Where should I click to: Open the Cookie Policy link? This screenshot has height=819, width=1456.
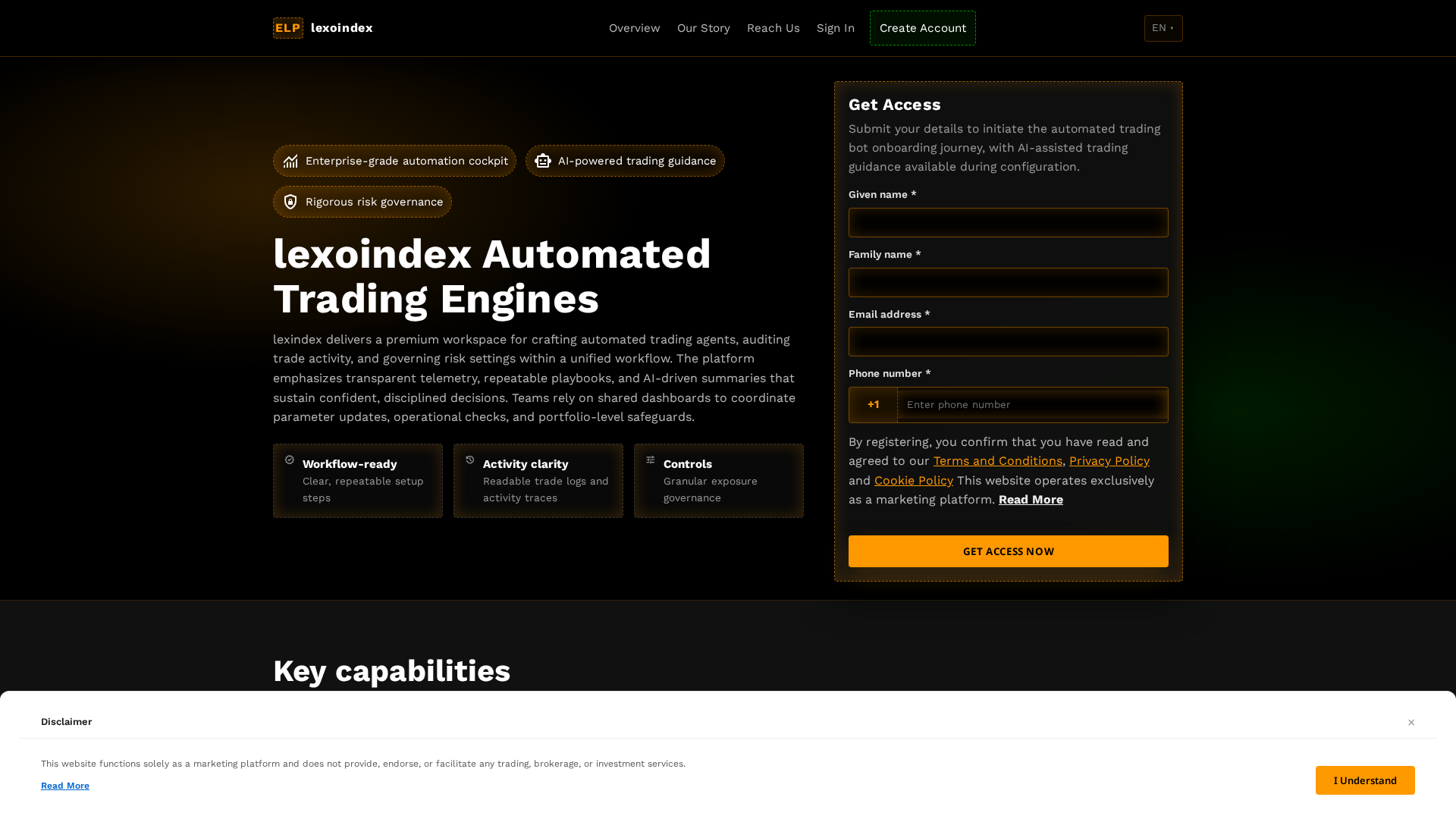[914, 481]
